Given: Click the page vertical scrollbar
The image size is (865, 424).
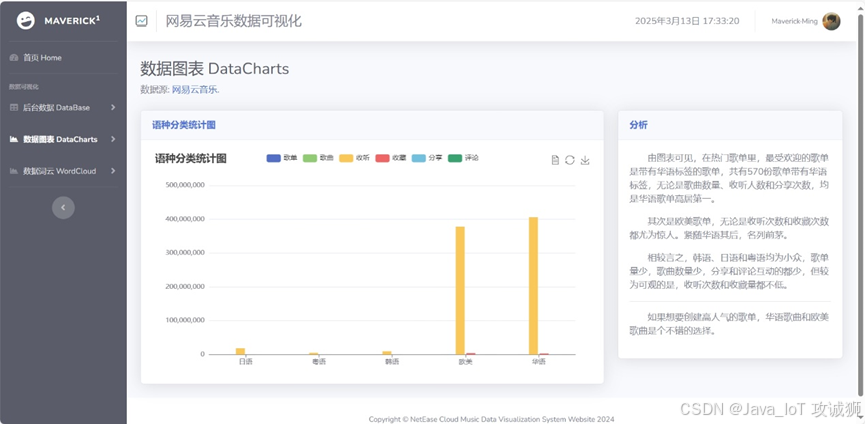Looking at the screenshot, I should pos(860,204).
